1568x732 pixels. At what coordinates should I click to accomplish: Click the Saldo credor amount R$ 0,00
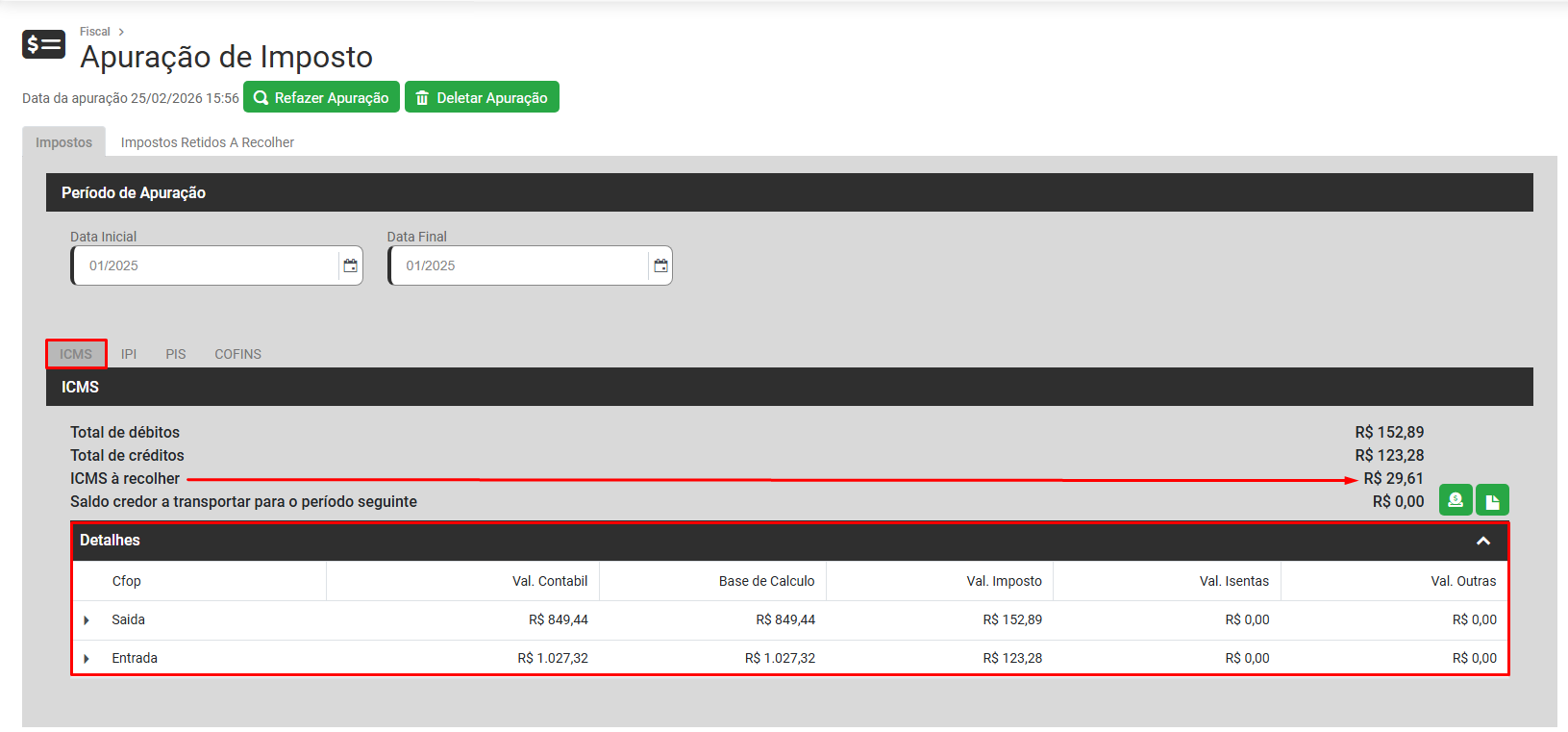coord(1399,501)
